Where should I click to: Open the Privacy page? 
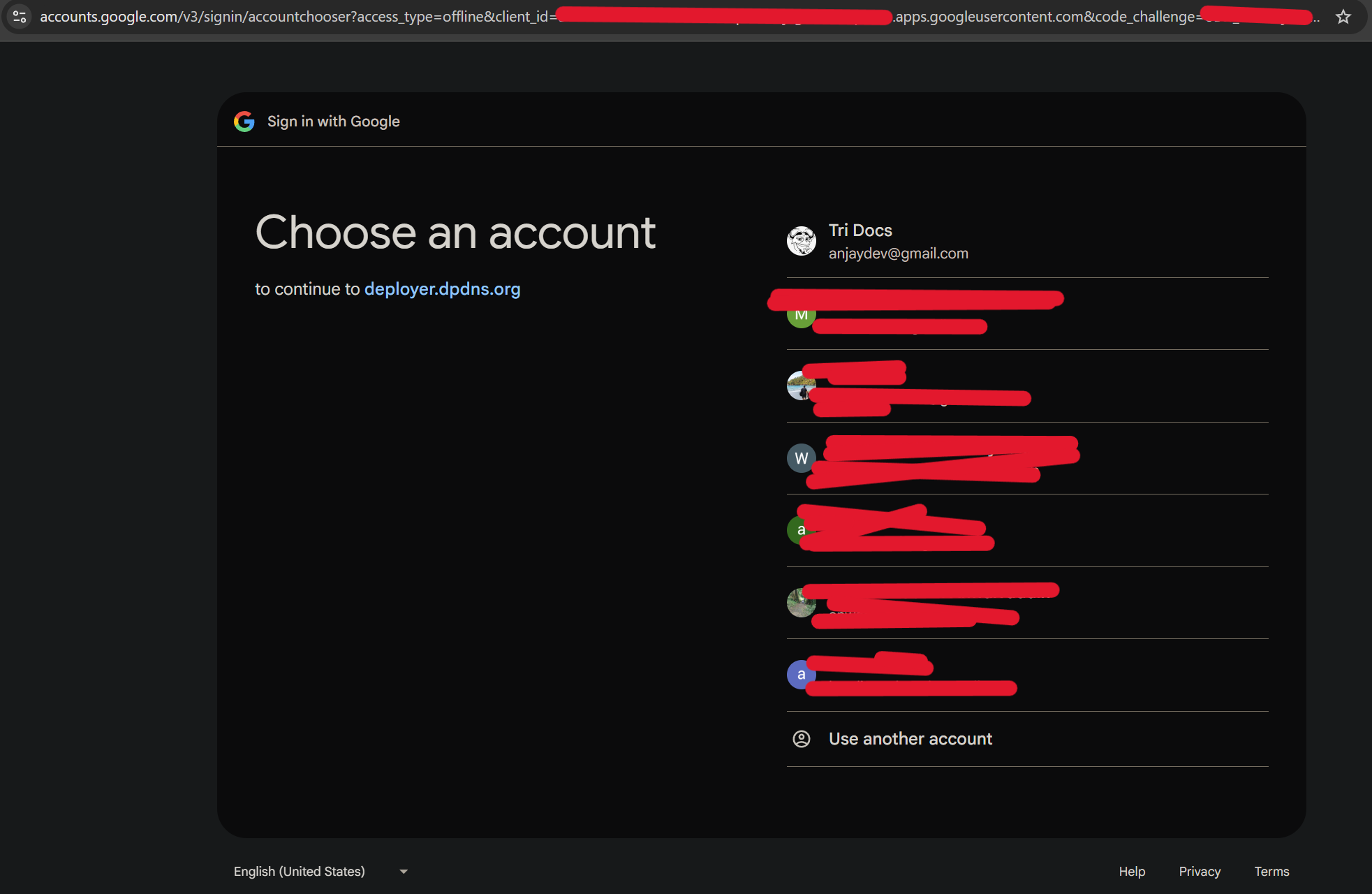click(1200, 871)
